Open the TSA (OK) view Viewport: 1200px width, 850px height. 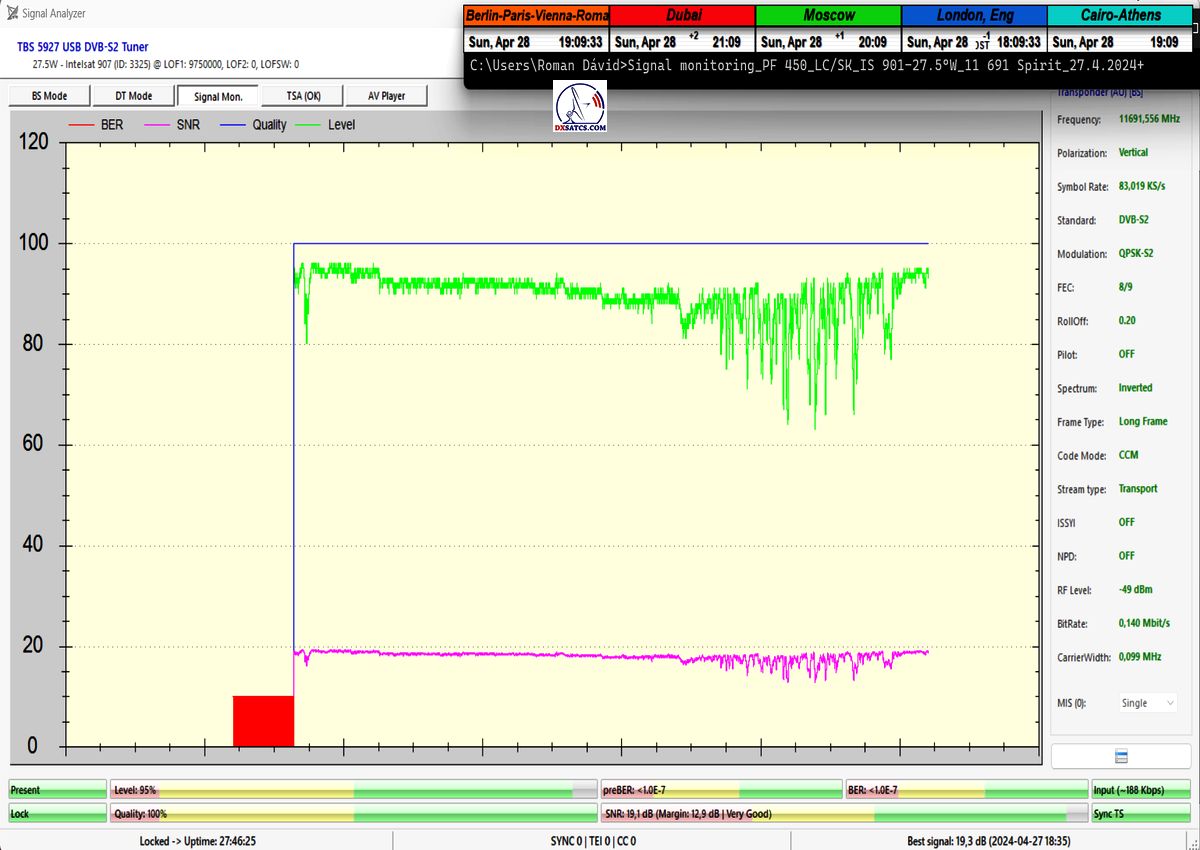click(302, 96)
